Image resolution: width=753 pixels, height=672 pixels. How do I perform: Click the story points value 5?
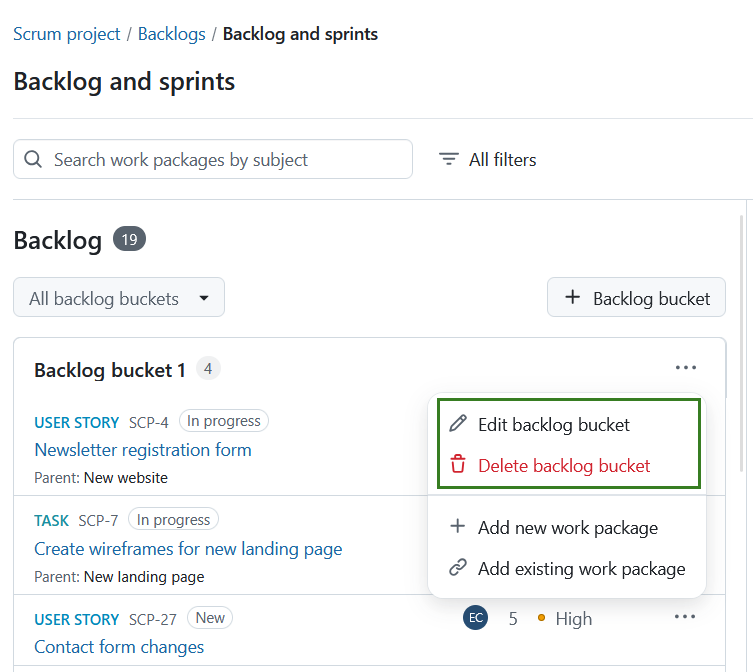pos(513,619)
